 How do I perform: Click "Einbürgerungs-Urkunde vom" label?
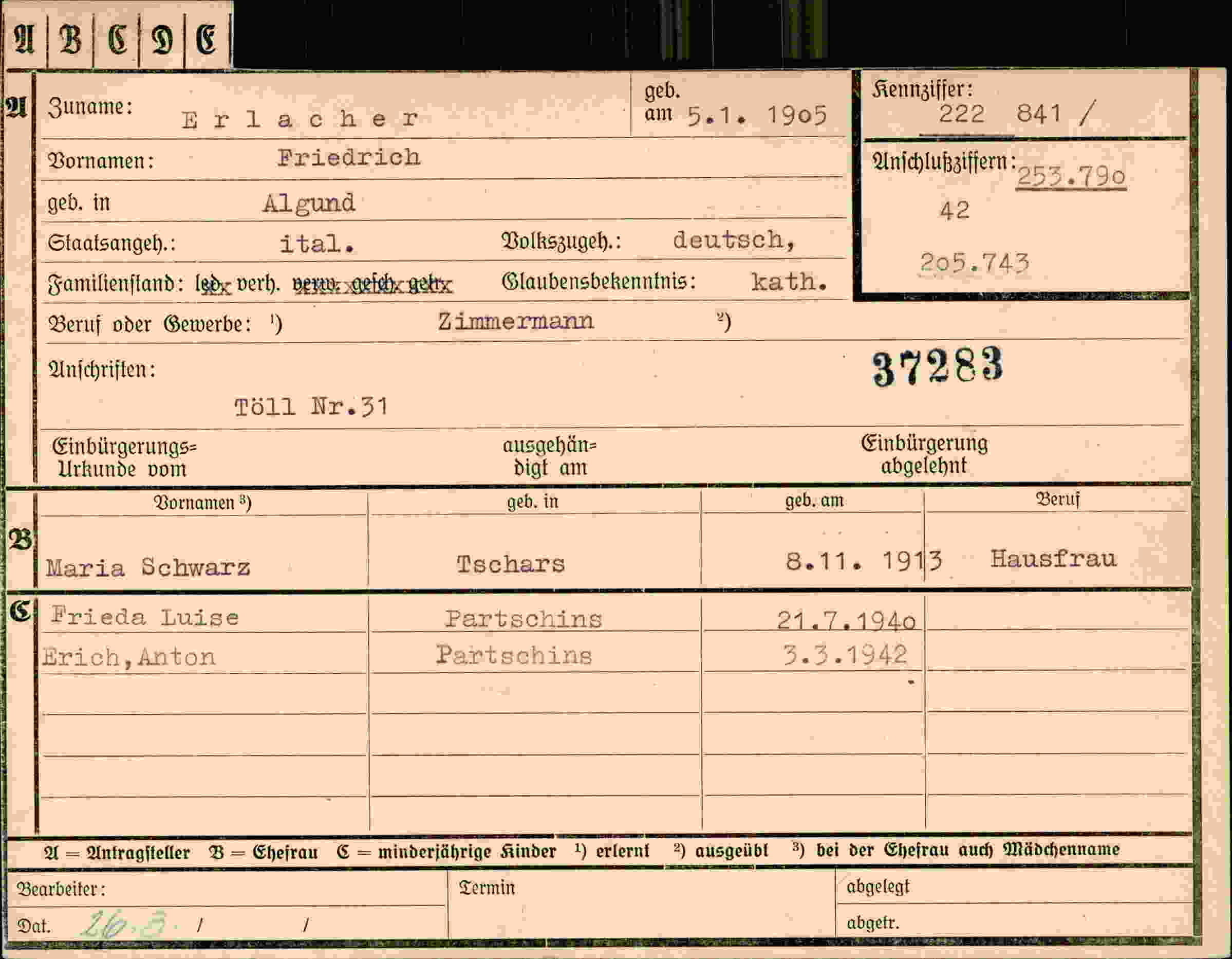125,458
